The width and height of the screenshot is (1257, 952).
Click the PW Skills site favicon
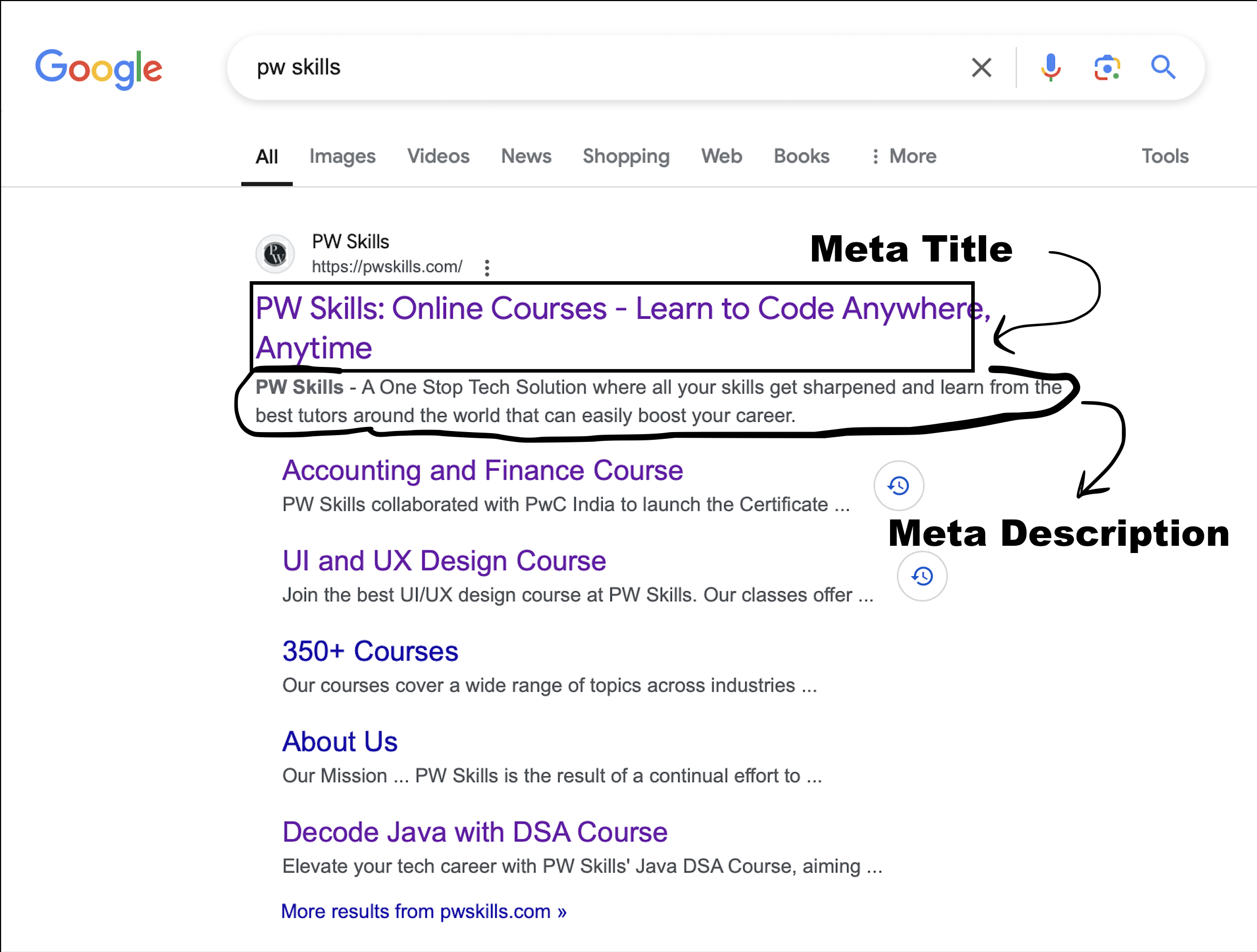tap(275, 253)
